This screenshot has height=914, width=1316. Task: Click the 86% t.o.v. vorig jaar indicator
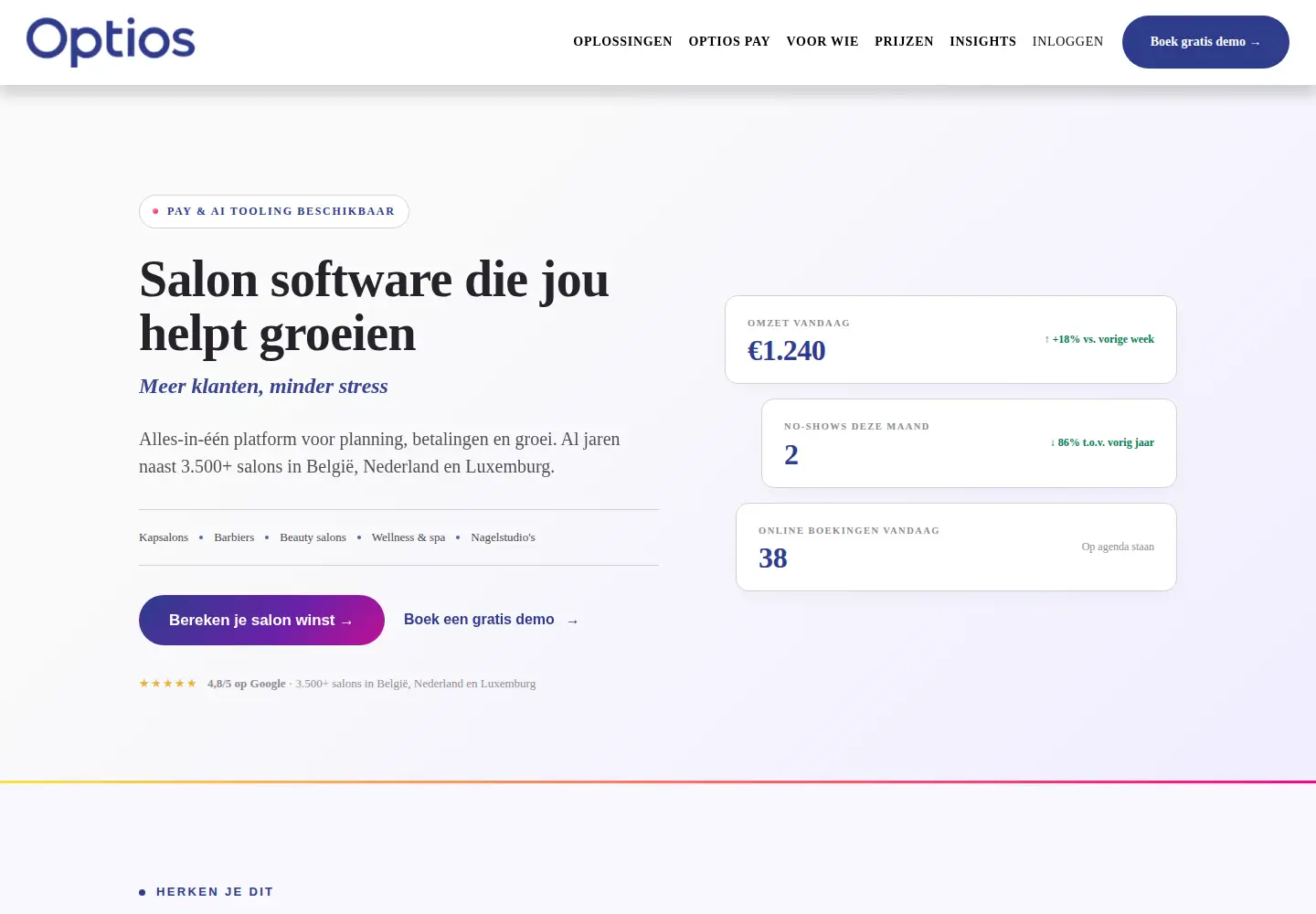1102,442
